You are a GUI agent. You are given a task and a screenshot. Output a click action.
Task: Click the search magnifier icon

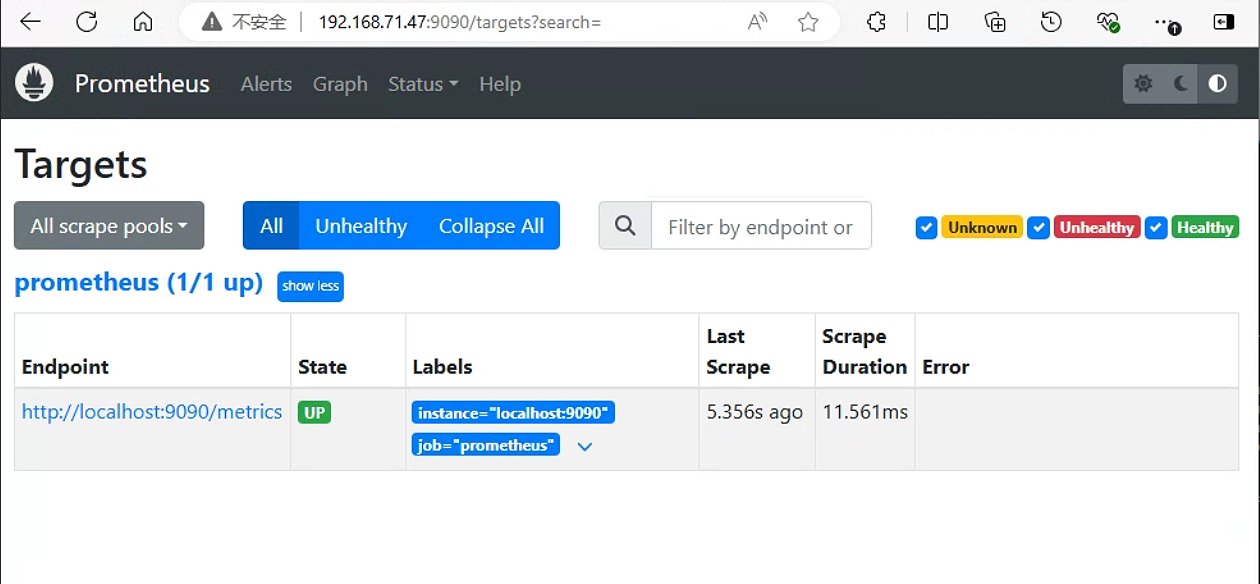(x=625, y=226)
